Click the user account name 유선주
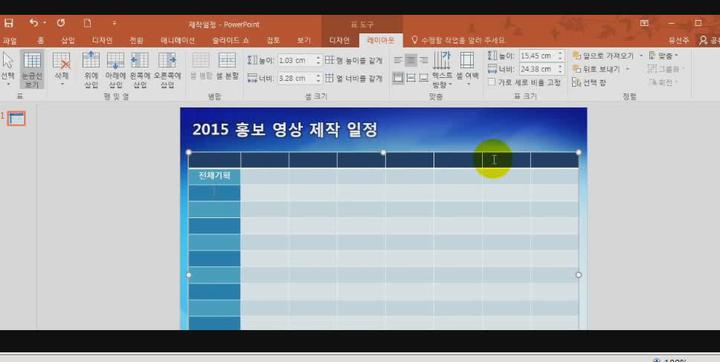720x362 pixels. (x=679, y=40)
